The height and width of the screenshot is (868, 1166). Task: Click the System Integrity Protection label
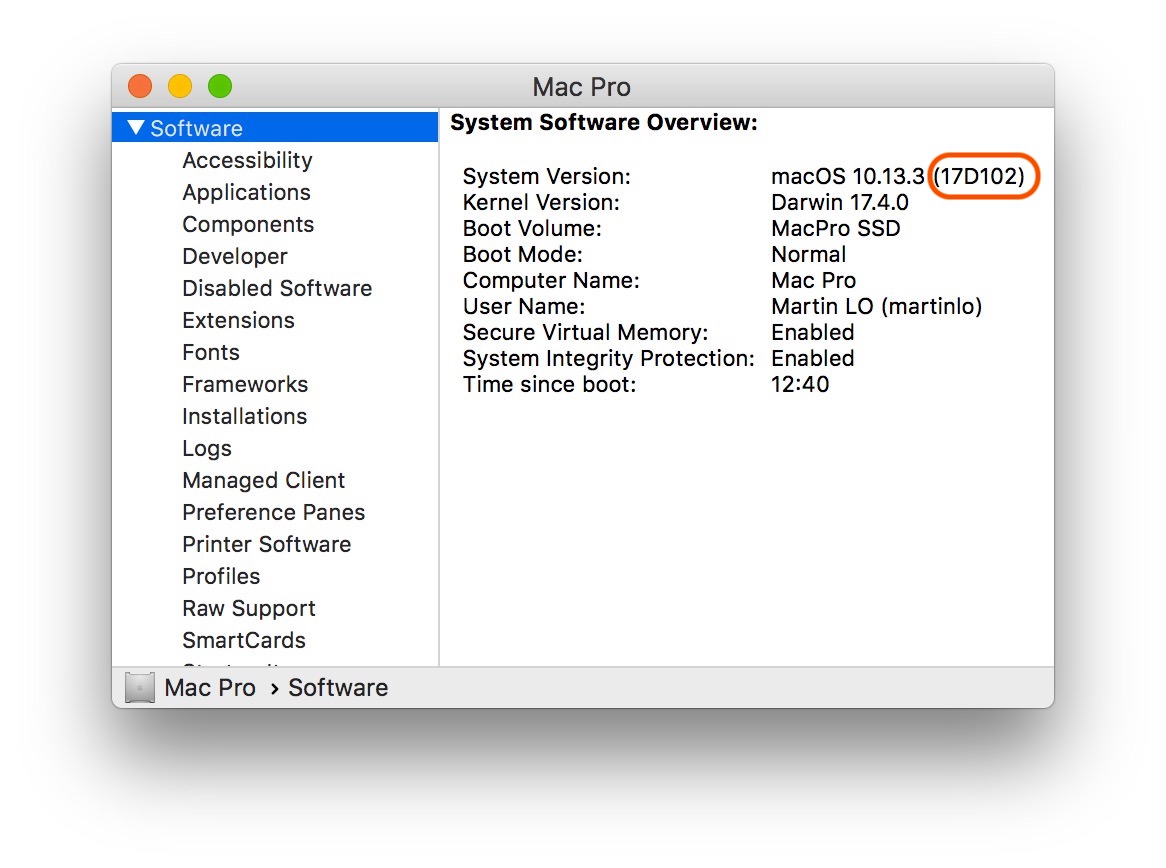608,359
